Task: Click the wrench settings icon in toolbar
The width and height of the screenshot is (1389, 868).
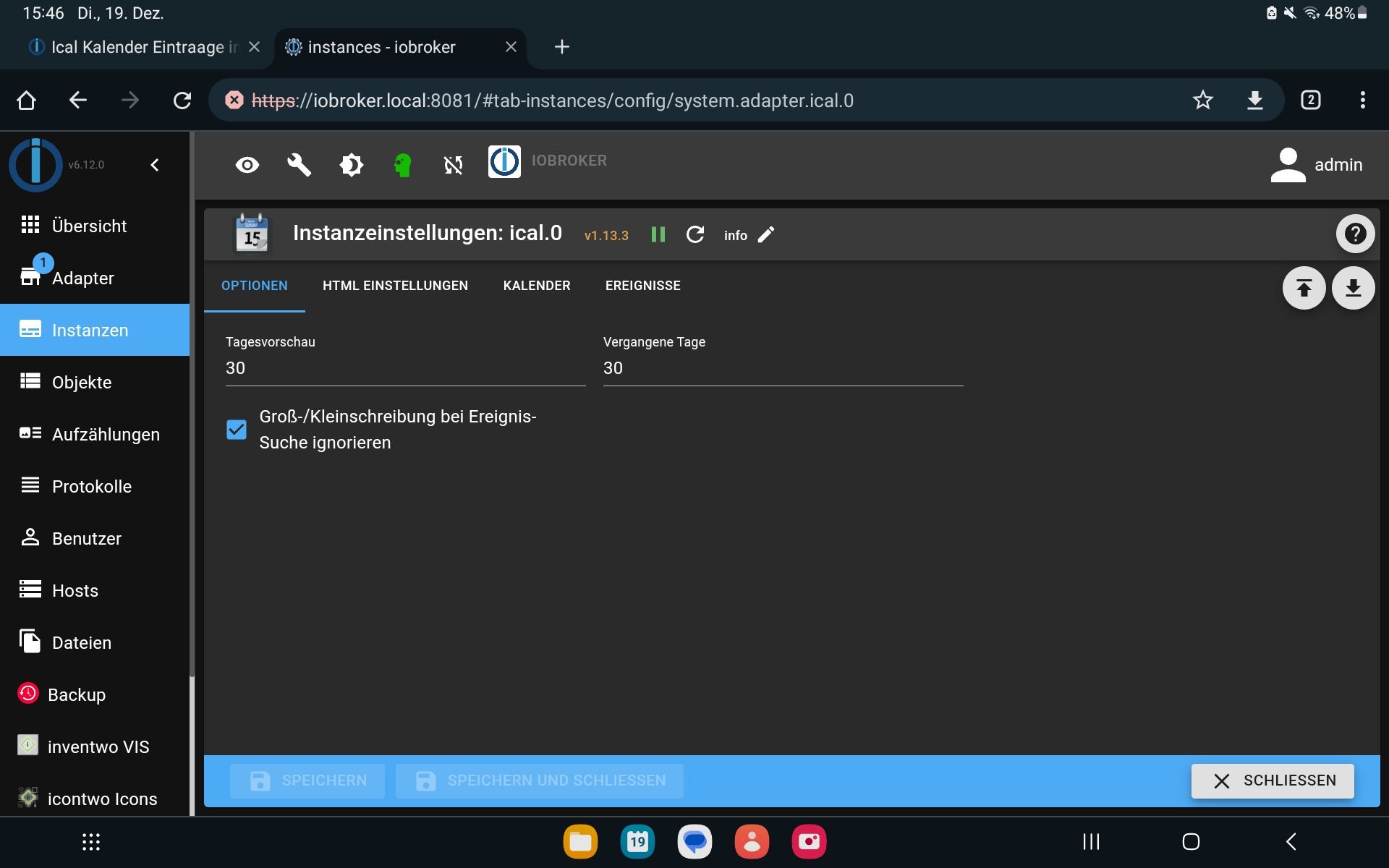Action: pyautogui.click(x=299, y=165)
